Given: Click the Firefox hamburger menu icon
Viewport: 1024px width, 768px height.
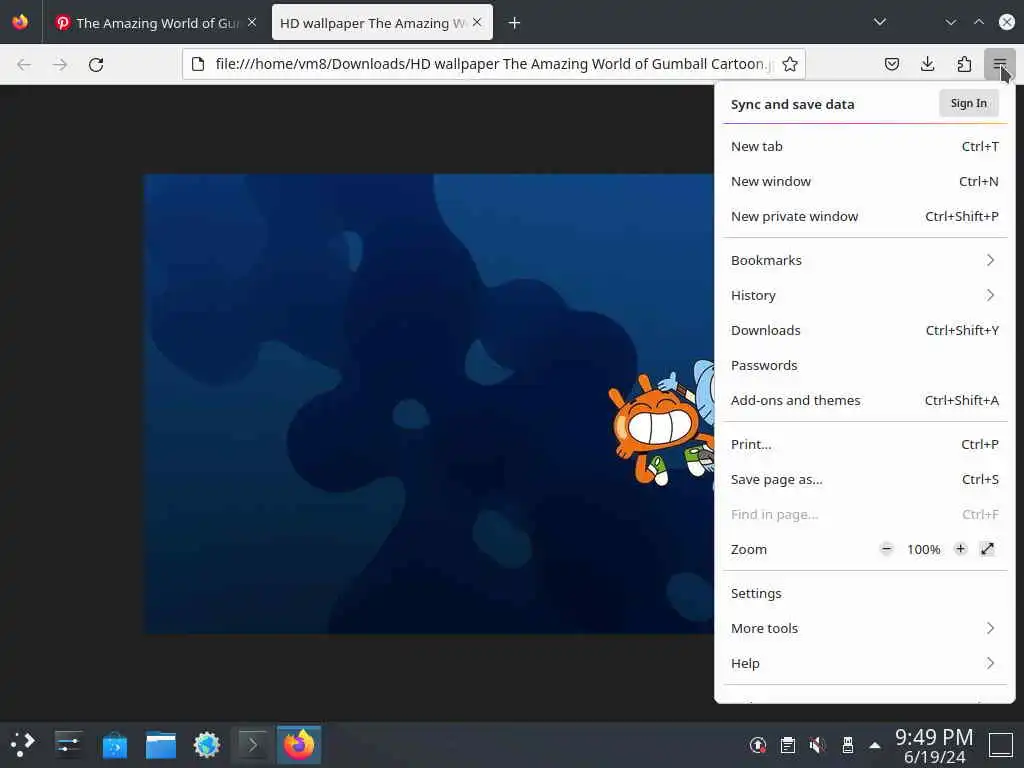Looking at the screenshot, I should coord(999,64).
